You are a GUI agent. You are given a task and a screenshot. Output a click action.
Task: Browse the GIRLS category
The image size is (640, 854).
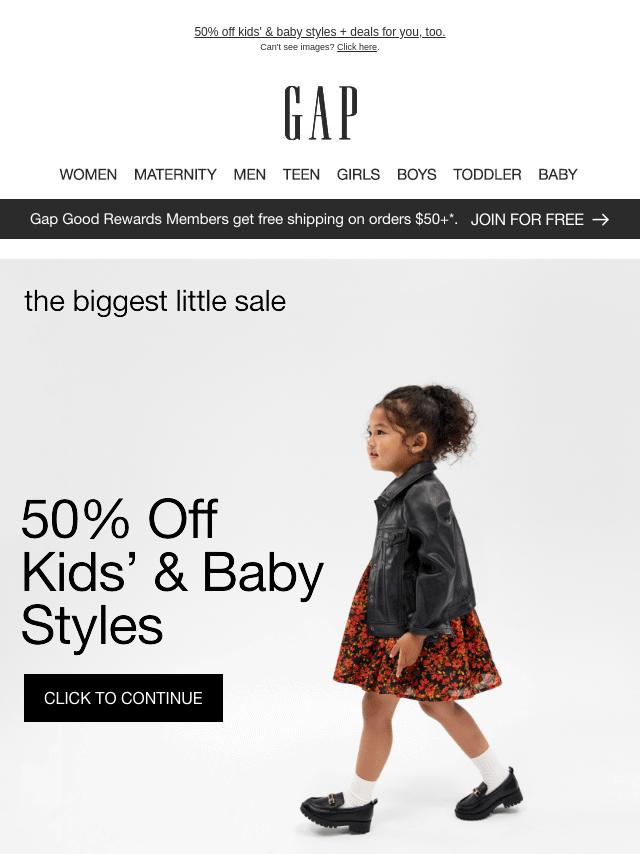tap(358, 174)
